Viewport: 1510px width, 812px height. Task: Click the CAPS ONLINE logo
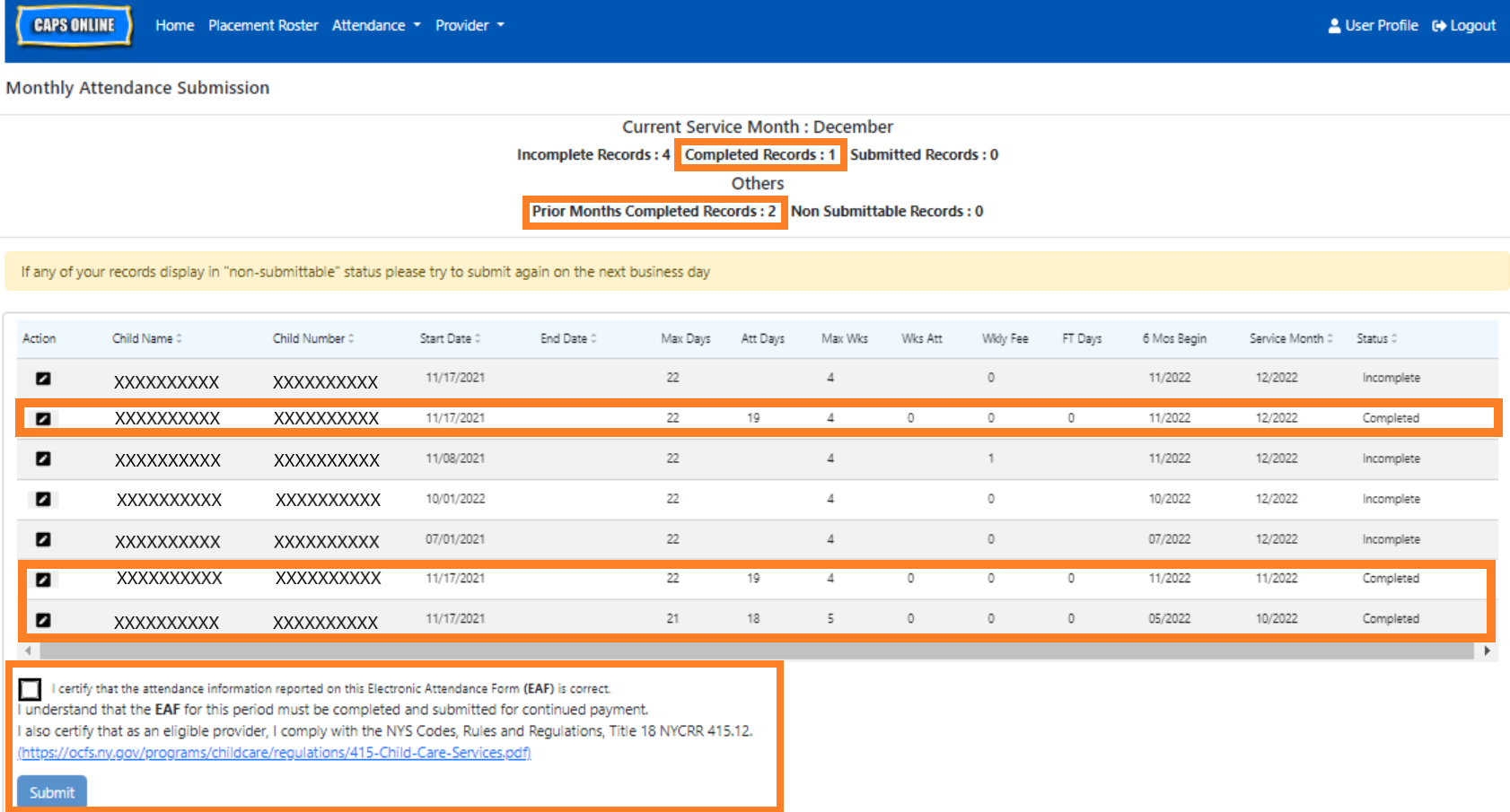tap(75, 25)
